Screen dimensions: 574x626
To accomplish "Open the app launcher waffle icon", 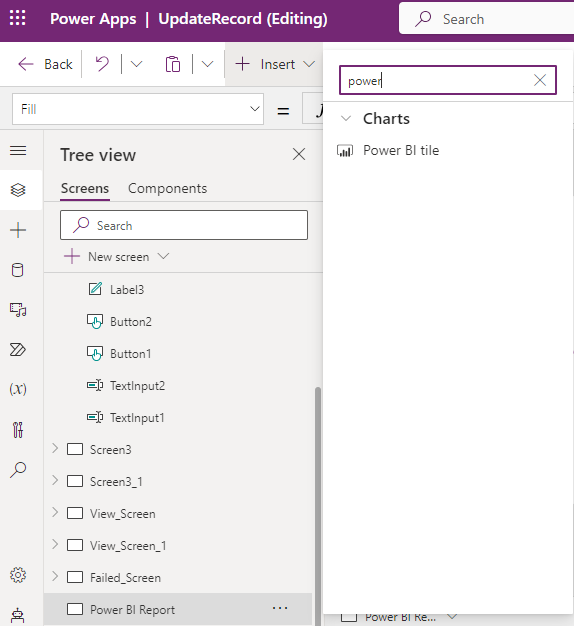I will click(x=18, y=18).
